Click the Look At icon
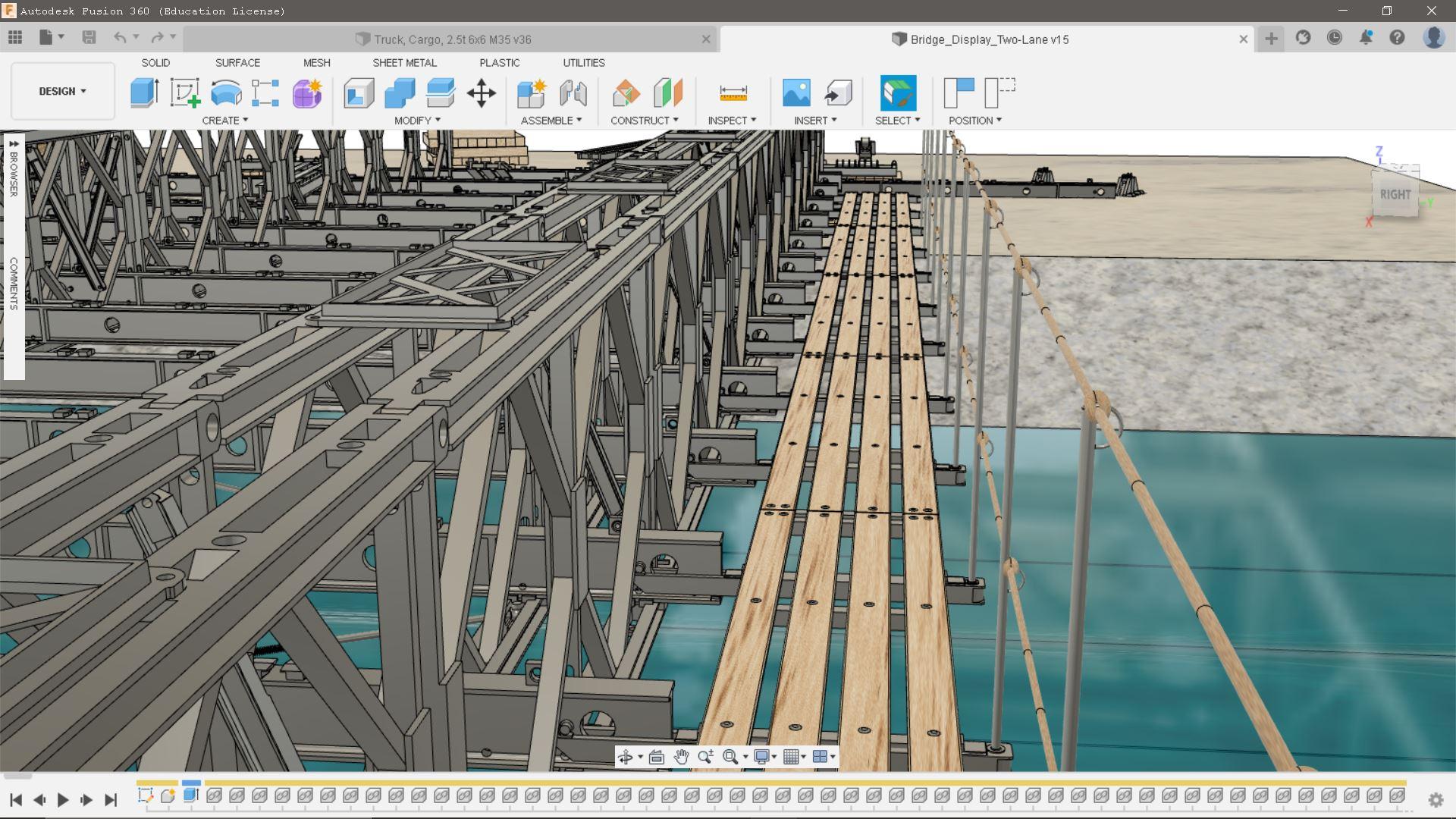Screen dimensions: 1456x819 (656, 757)
